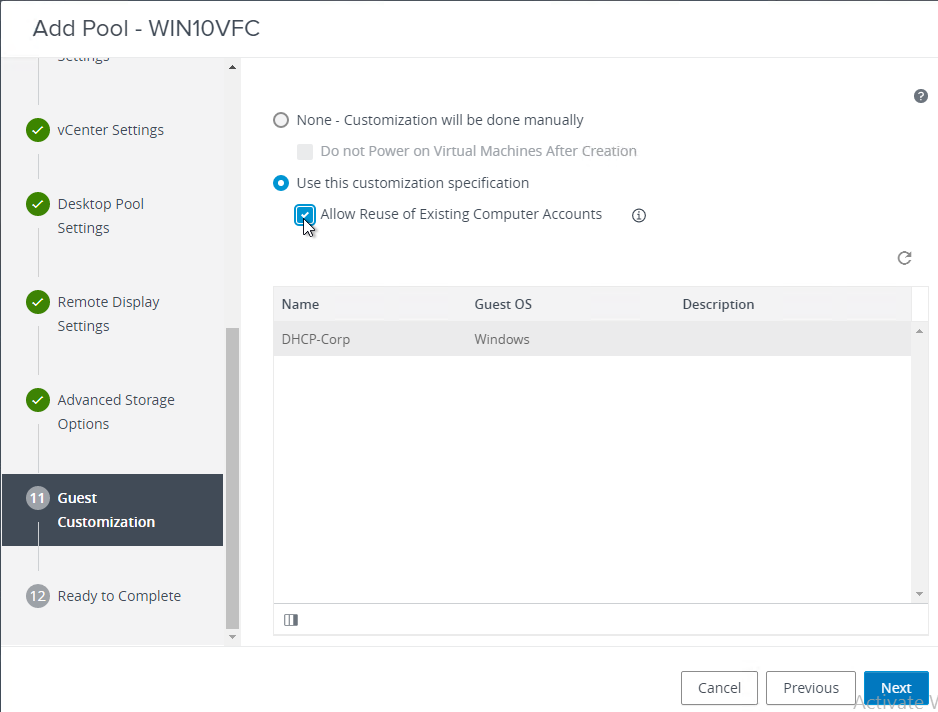Click the Remote Display Settings checkmark icon
Viewport: 938px width, 712px height.
[x=38, y=302]
